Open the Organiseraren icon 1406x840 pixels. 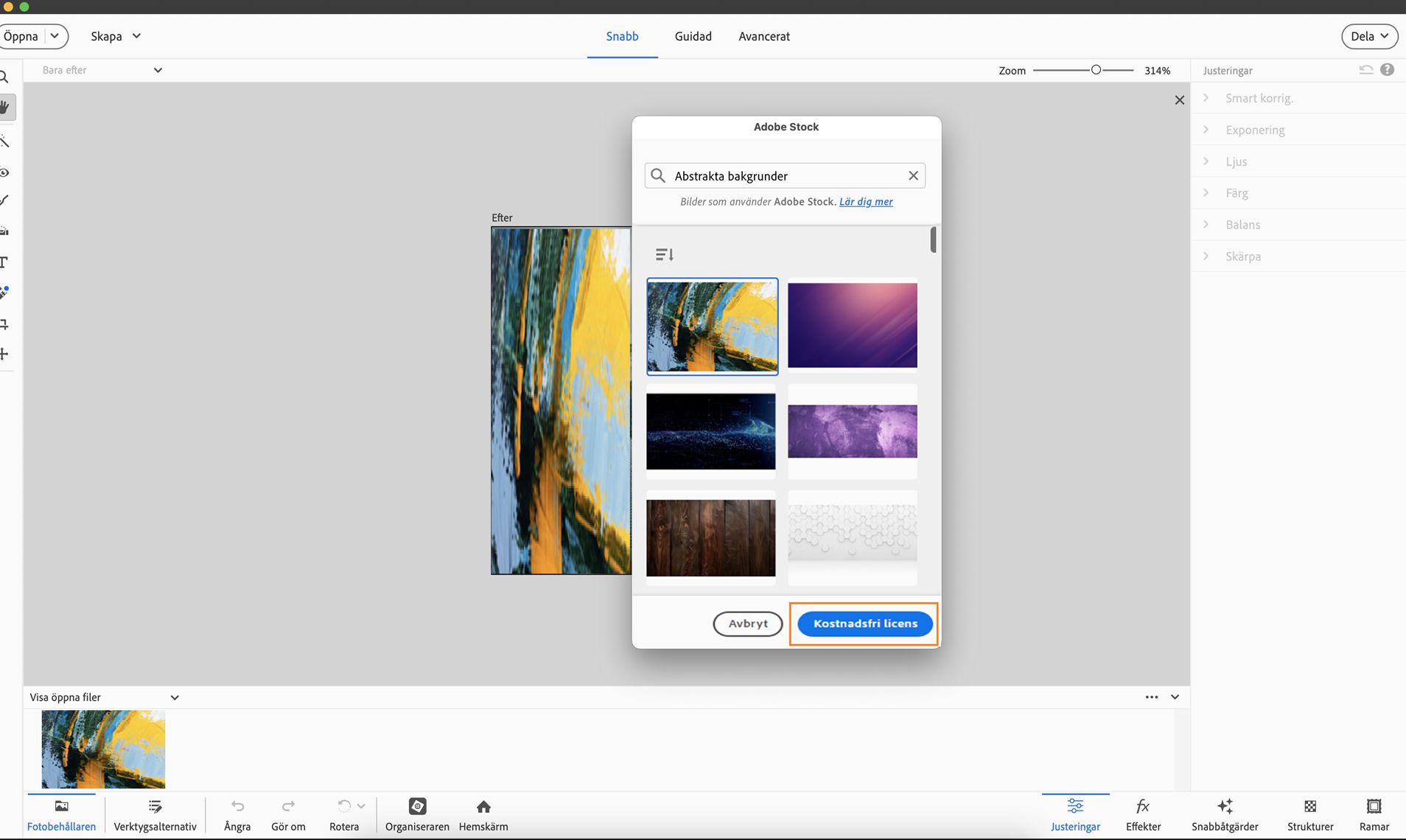pos(417,807)
